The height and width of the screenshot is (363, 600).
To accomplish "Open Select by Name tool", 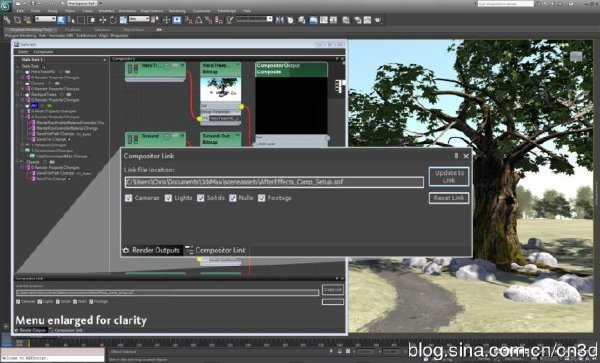I will tap(71, 20).
